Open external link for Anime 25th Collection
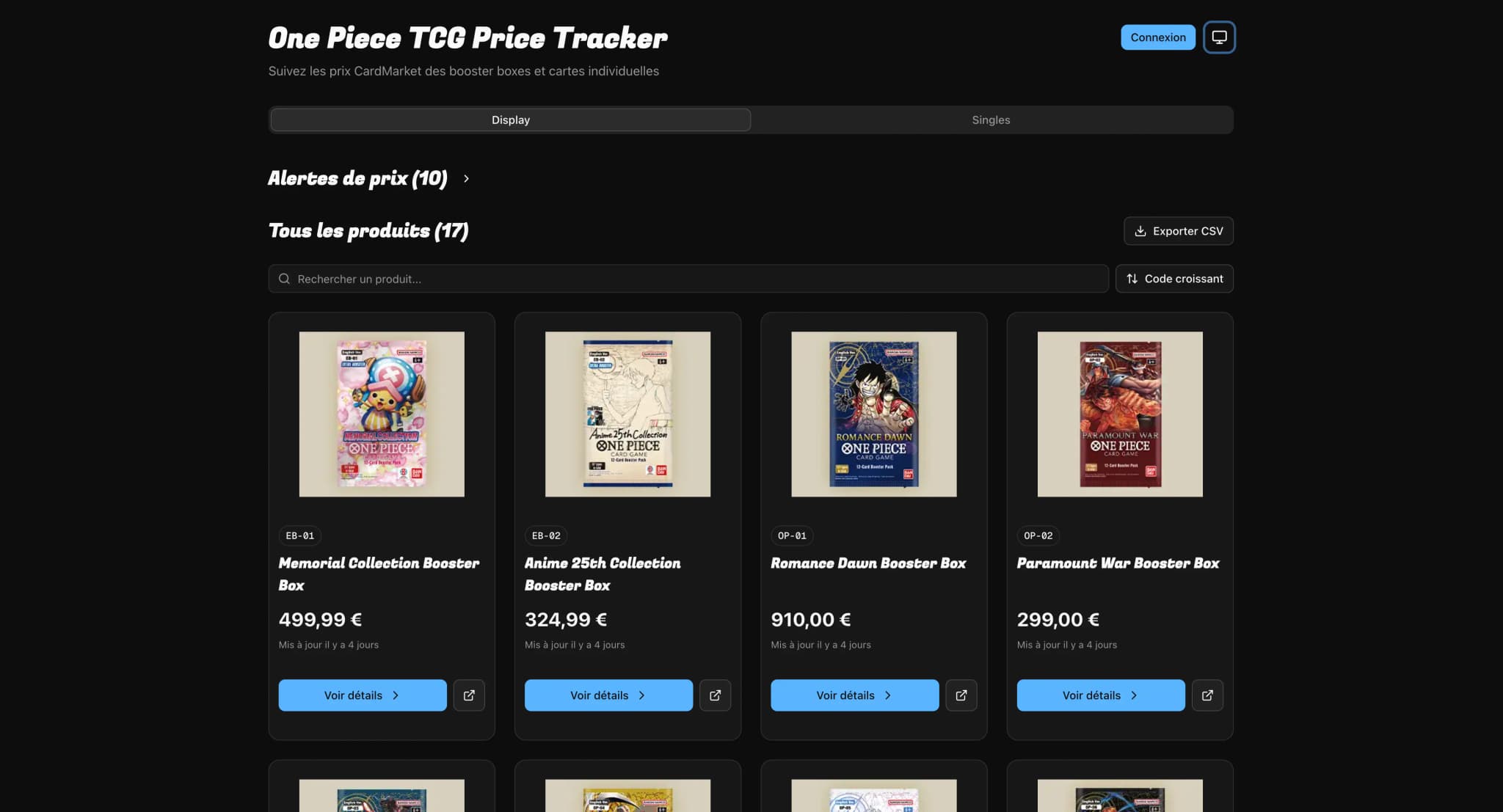This screenshot has width=1503, height=812. click(x=715, y=695)
